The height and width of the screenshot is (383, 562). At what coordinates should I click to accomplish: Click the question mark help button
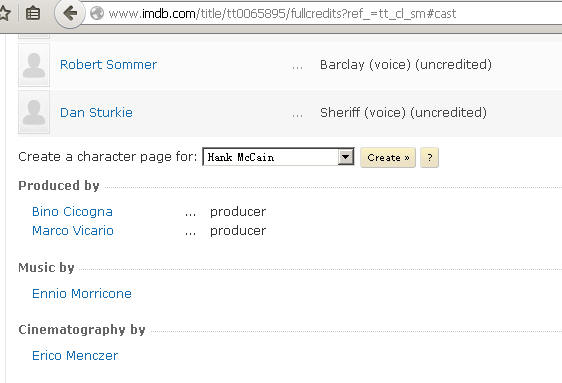(429, 157)
